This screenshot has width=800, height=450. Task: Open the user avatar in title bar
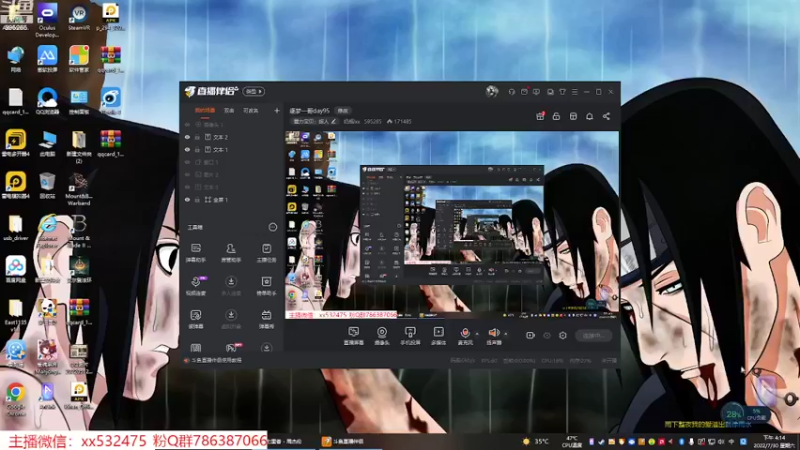click(x=492, y=91)
